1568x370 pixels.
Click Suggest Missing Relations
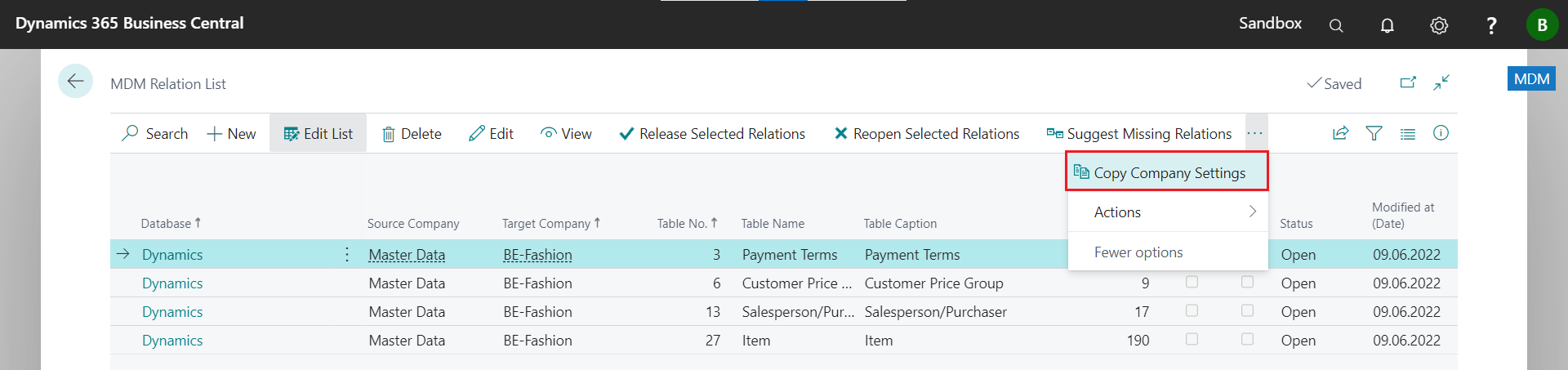[1139, 134]
